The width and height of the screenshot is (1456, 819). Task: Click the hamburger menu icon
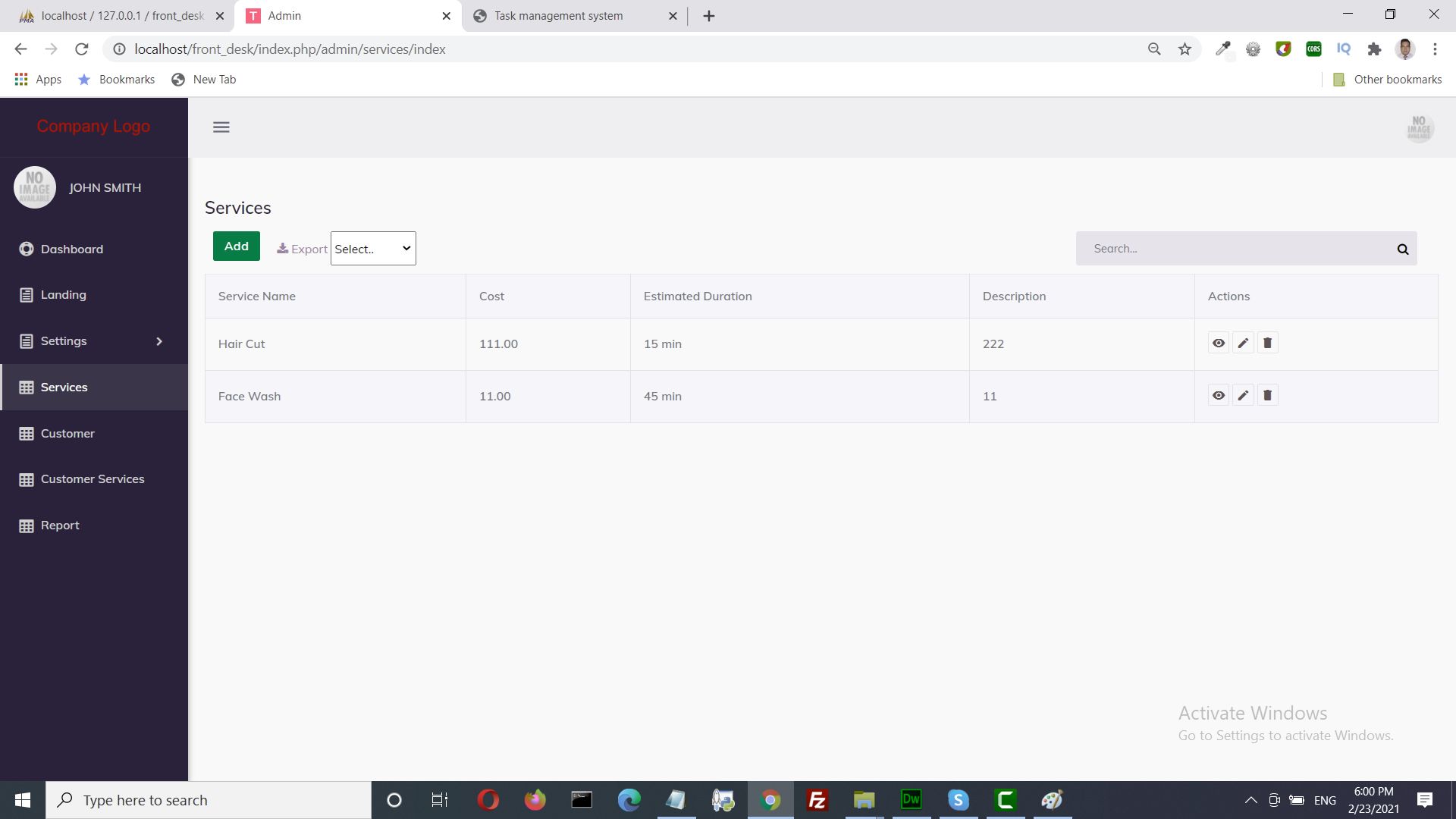[221, 127]
